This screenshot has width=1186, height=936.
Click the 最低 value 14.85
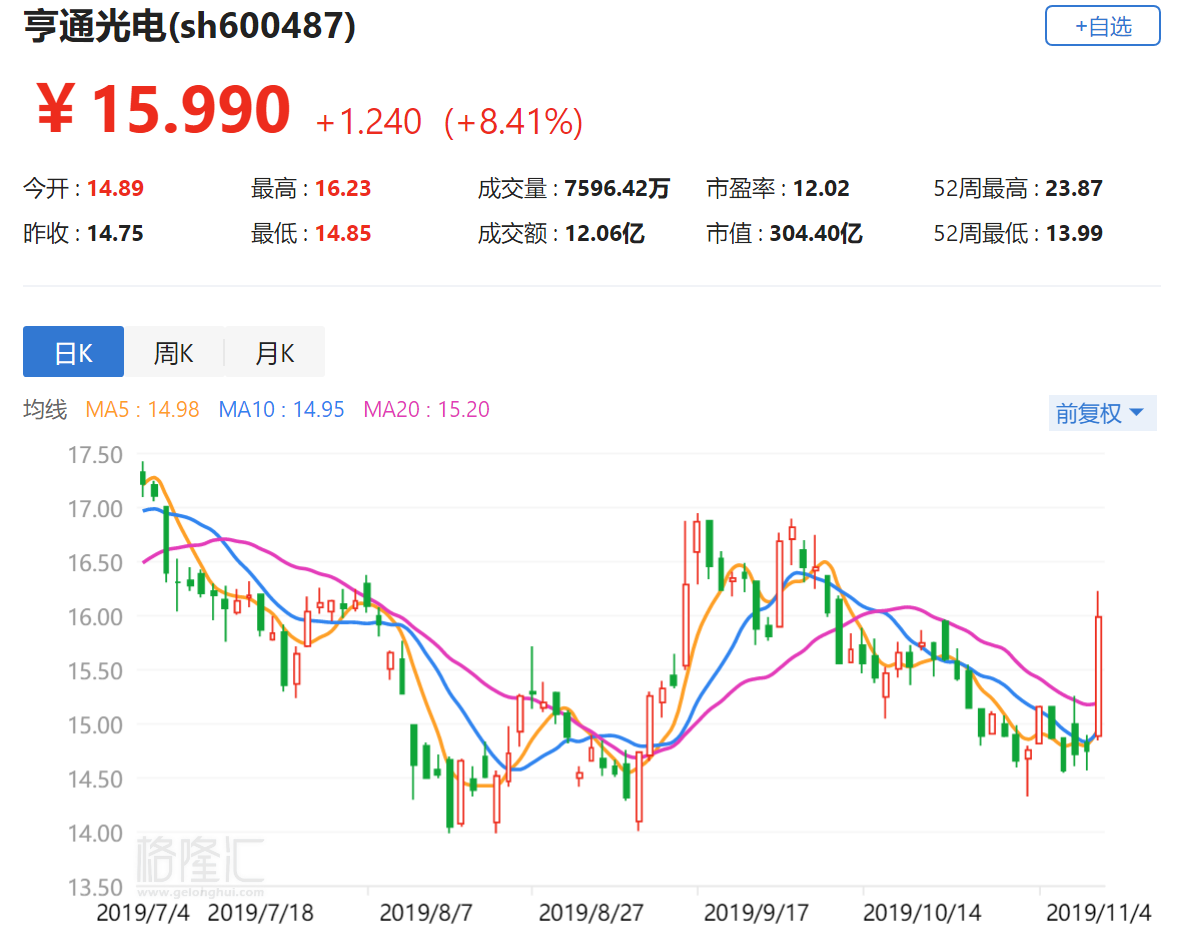point(343,233)
